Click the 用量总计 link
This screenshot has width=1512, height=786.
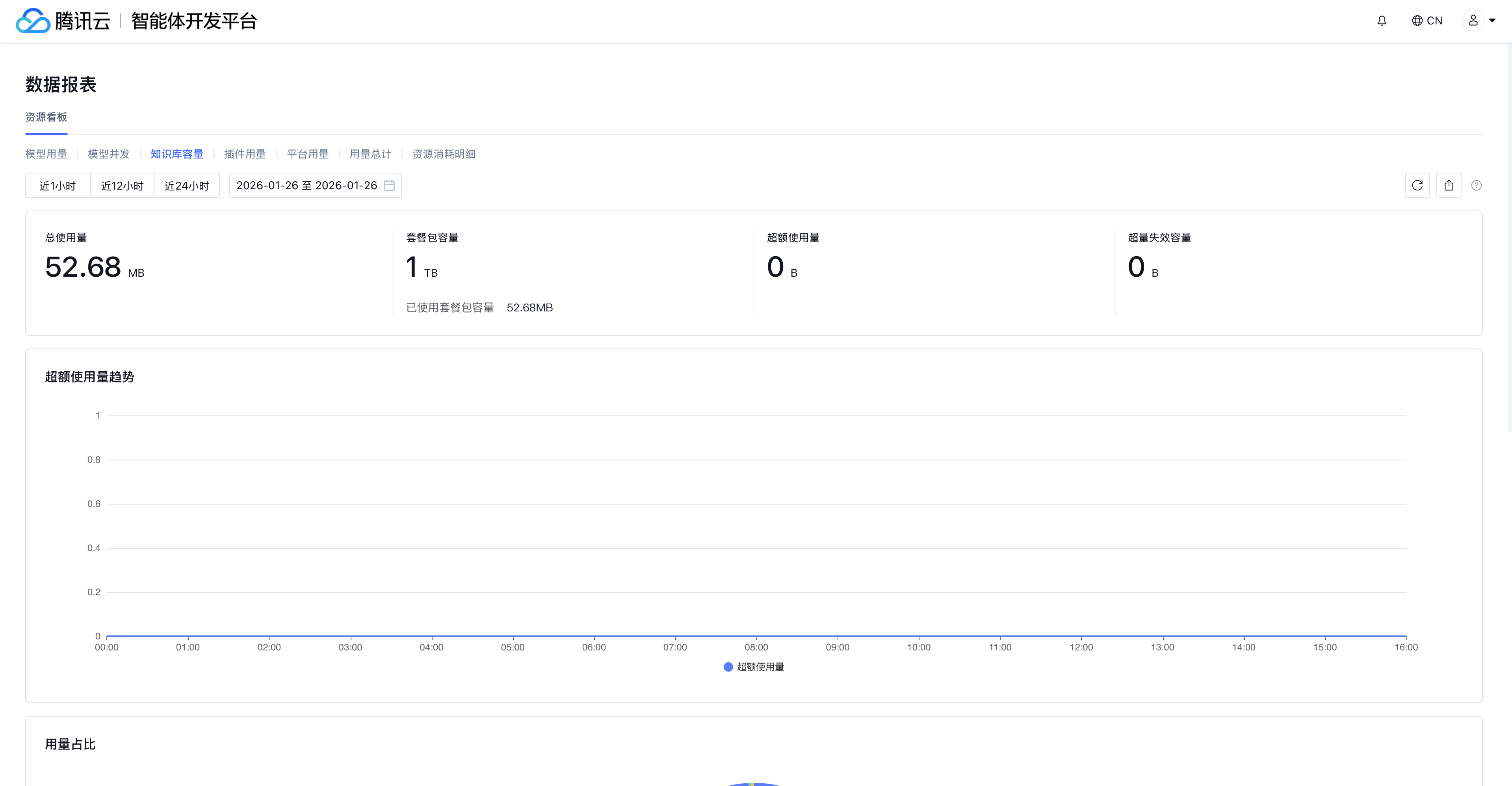370,154
